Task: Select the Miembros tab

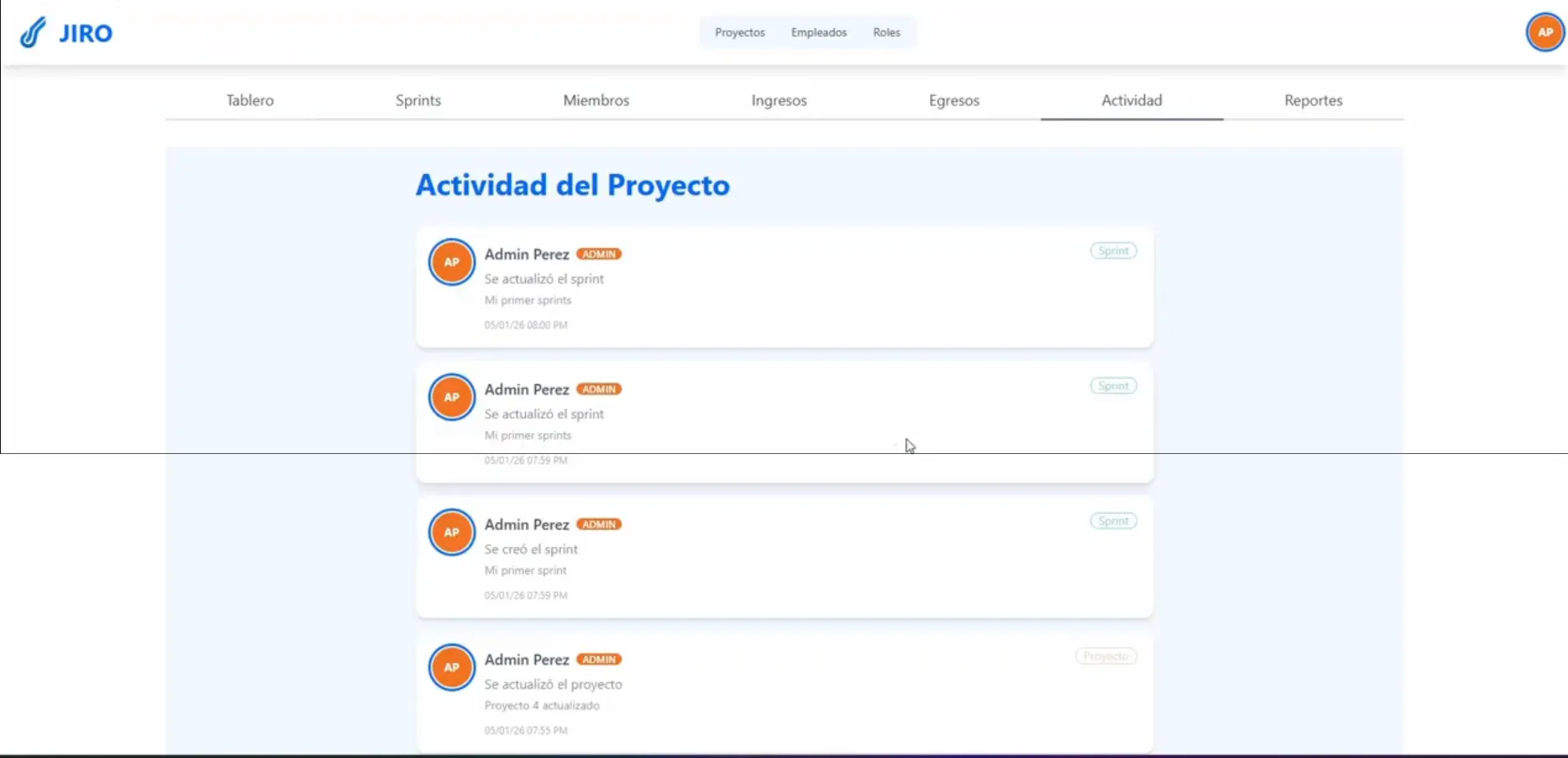Action: pyautogui.click(x=596, y=100)
